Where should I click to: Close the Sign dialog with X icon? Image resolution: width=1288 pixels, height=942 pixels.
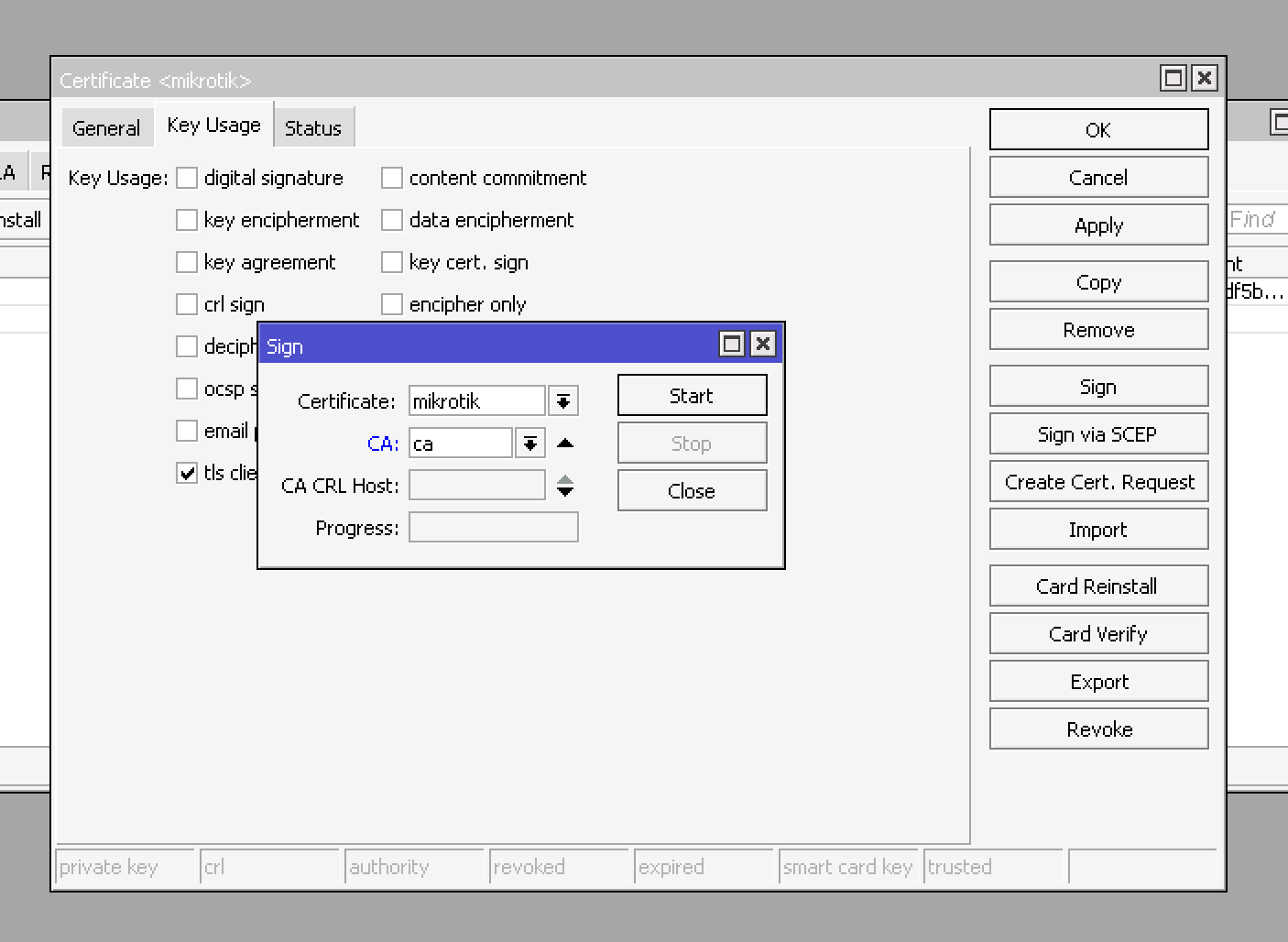click(762, 345)
